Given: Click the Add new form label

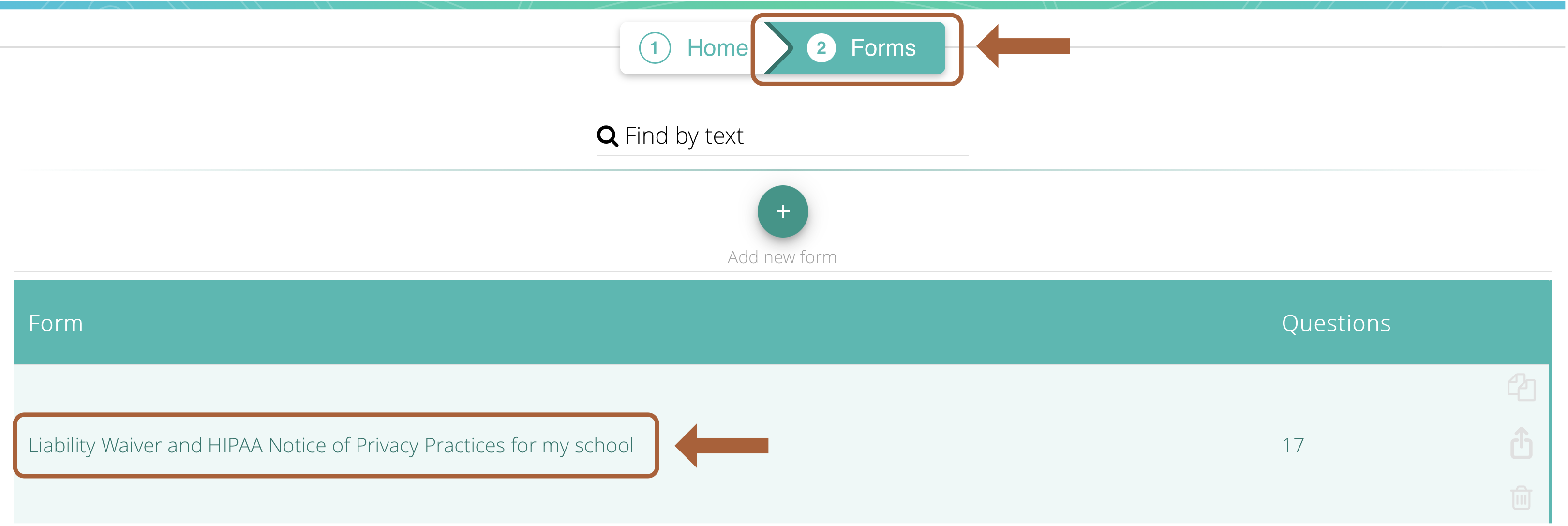Looking at the screenshot, I should [x=782, y=257].
